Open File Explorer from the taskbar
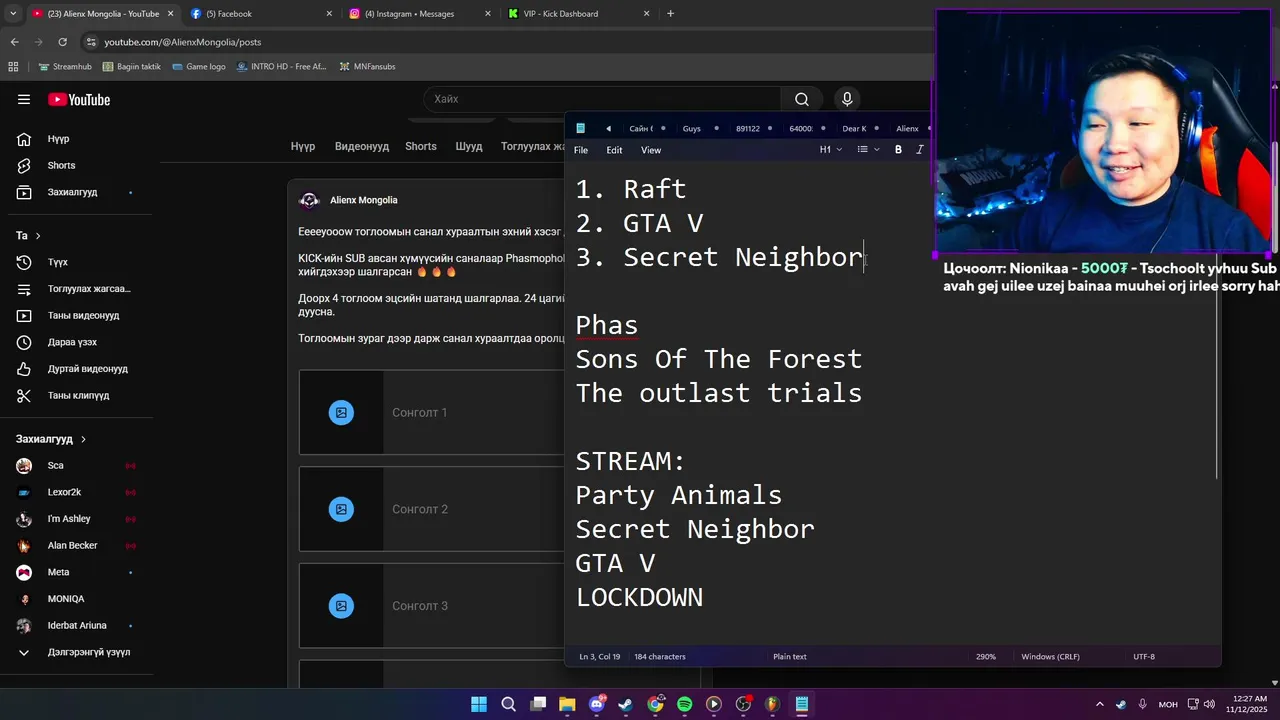The image size is (1280, 720). point(567,704)
